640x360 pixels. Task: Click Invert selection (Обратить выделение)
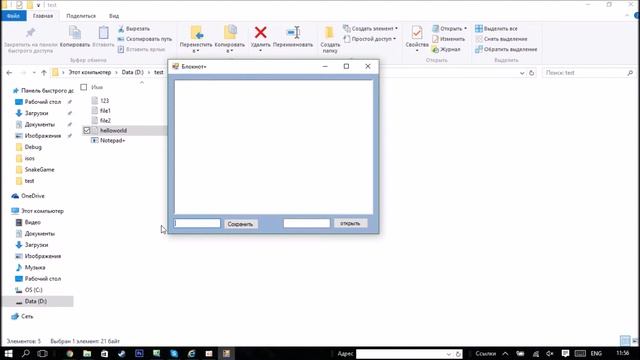[506, 49]
